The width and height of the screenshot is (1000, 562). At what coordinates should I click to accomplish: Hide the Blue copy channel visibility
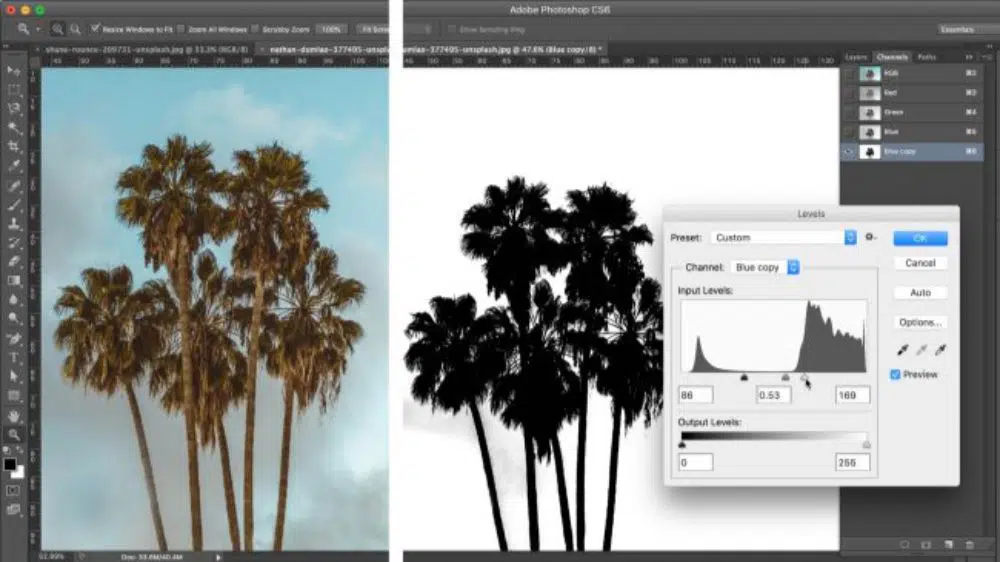(849, 151)
